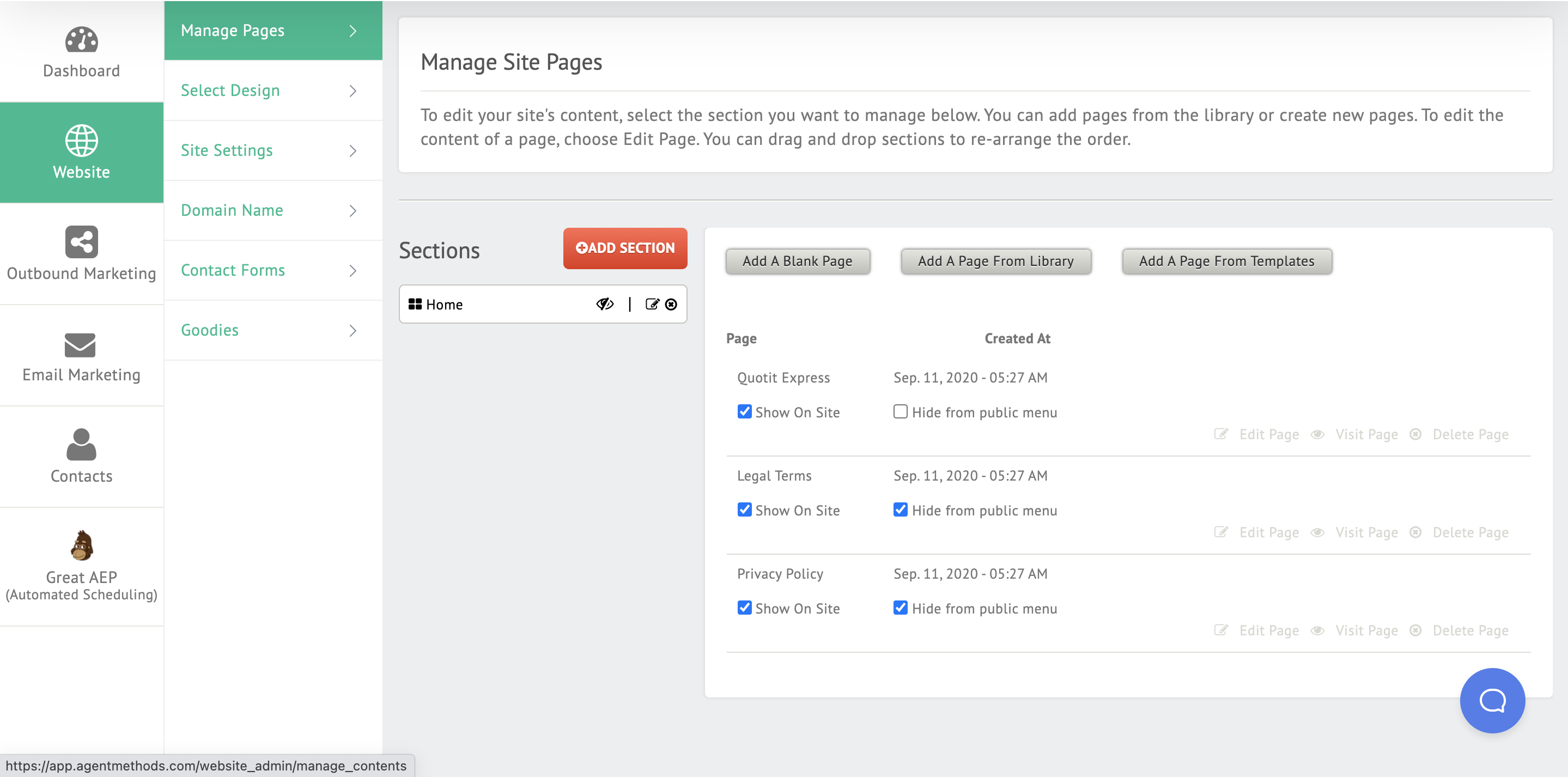Open the Dashboard gauge icon

81,40
